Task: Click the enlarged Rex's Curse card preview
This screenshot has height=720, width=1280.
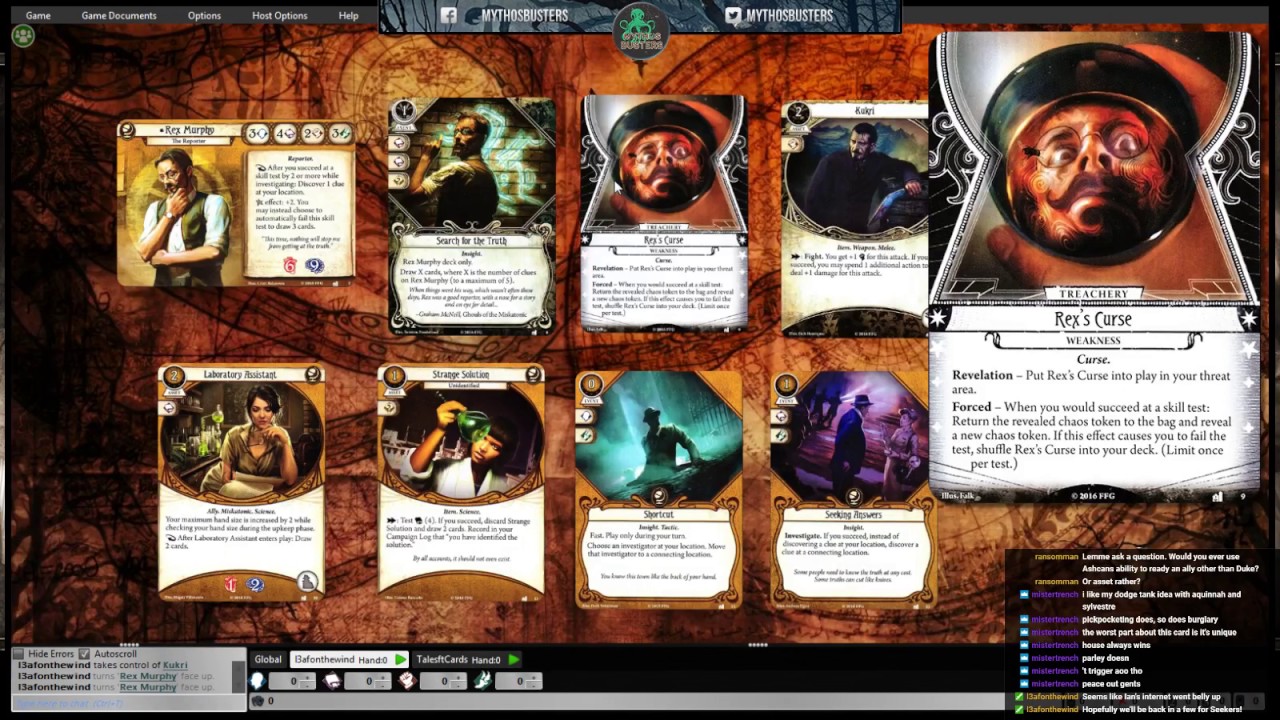Action: 1094,268
